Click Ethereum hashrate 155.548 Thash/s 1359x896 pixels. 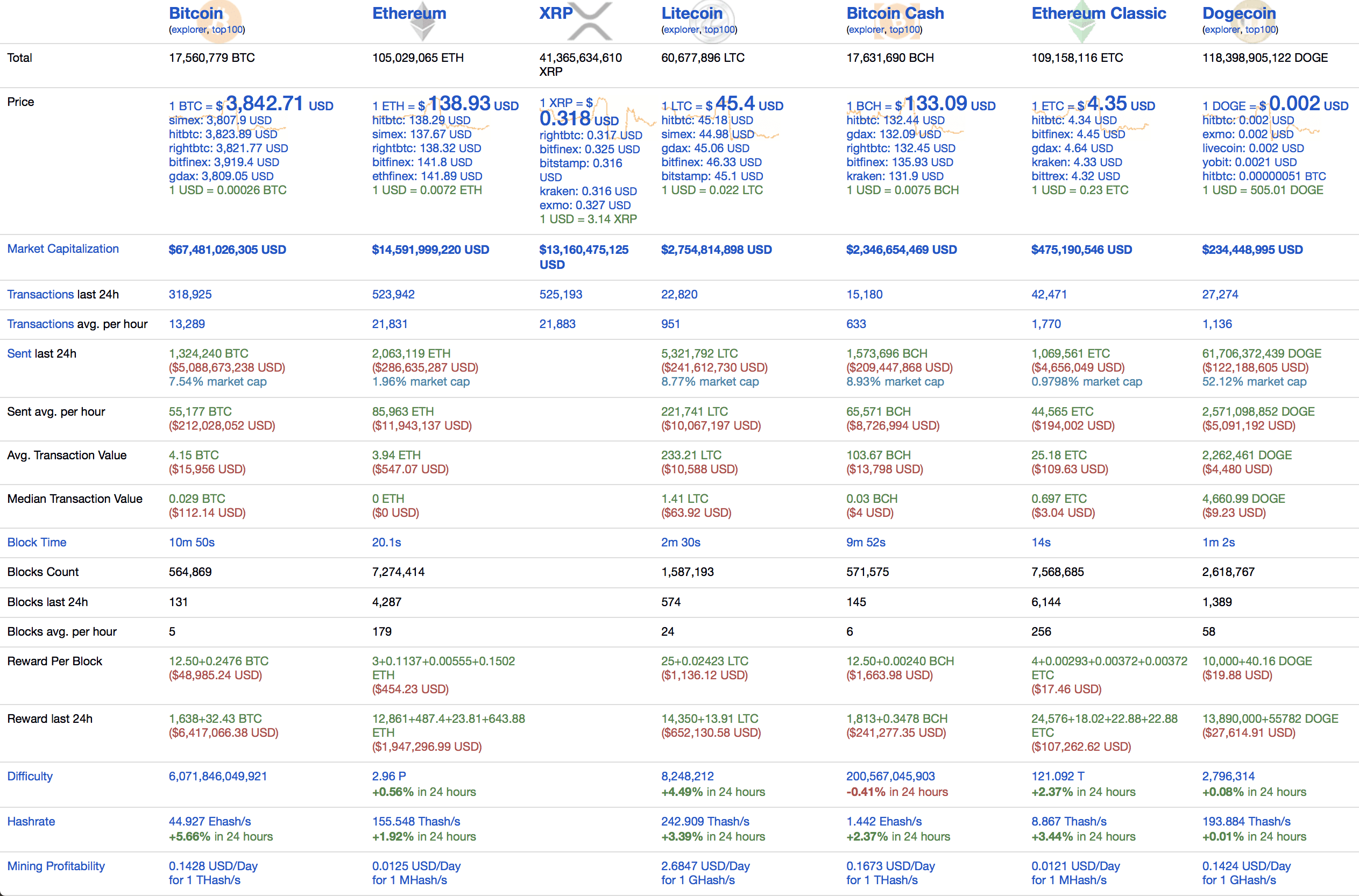coord(416,822)
